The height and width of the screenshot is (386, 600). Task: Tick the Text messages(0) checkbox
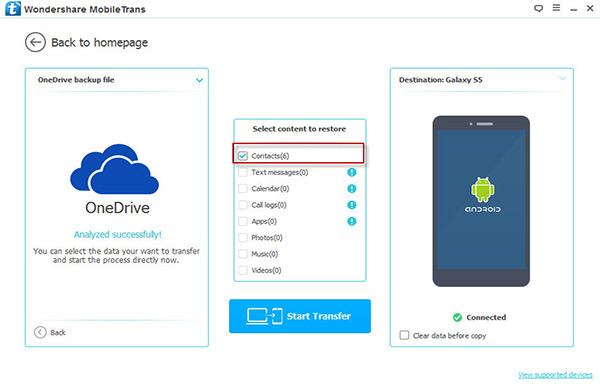coord(243,172)
